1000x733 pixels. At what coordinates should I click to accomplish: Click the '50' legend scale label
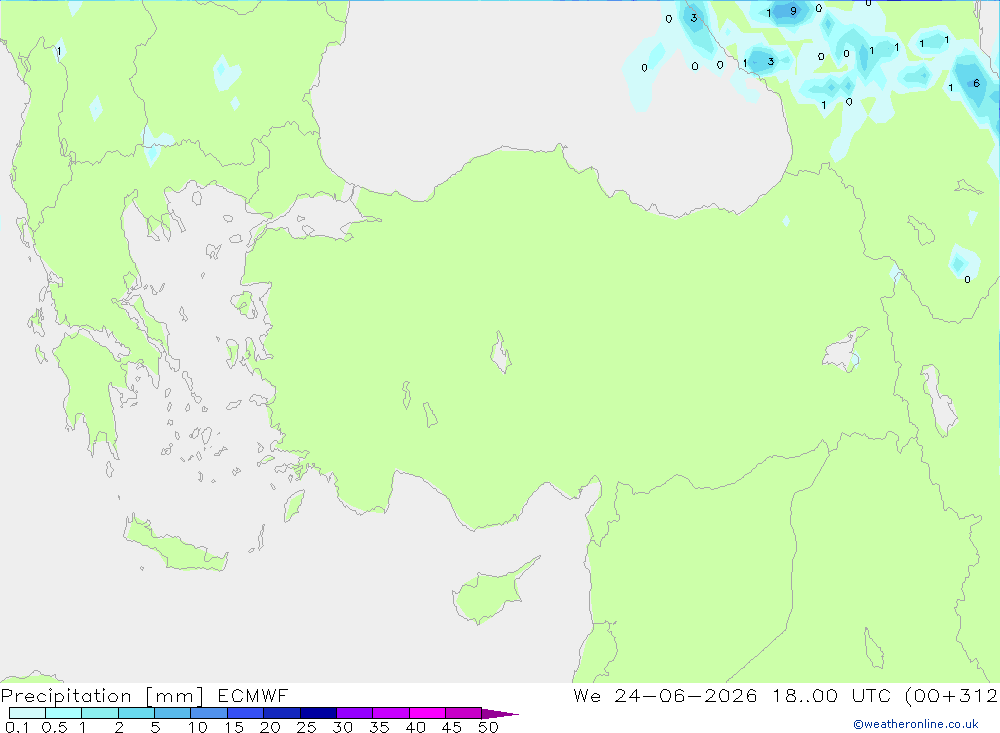489,727
